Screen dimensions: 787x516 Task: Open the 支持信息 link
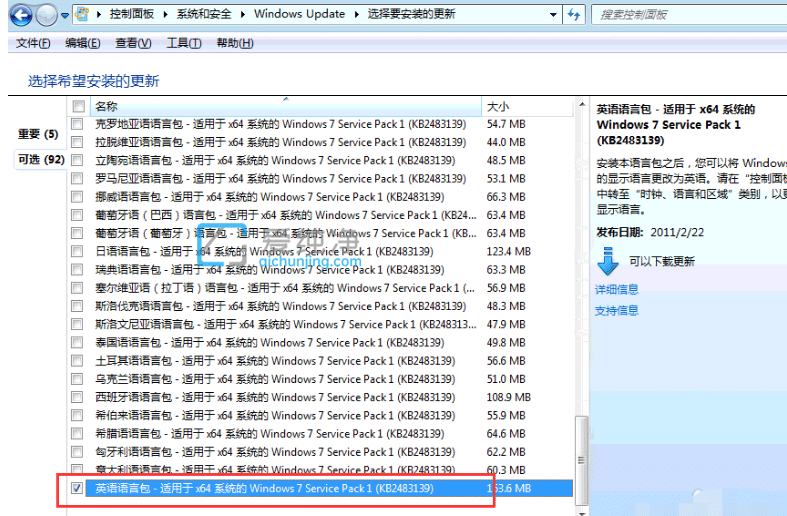617,311
